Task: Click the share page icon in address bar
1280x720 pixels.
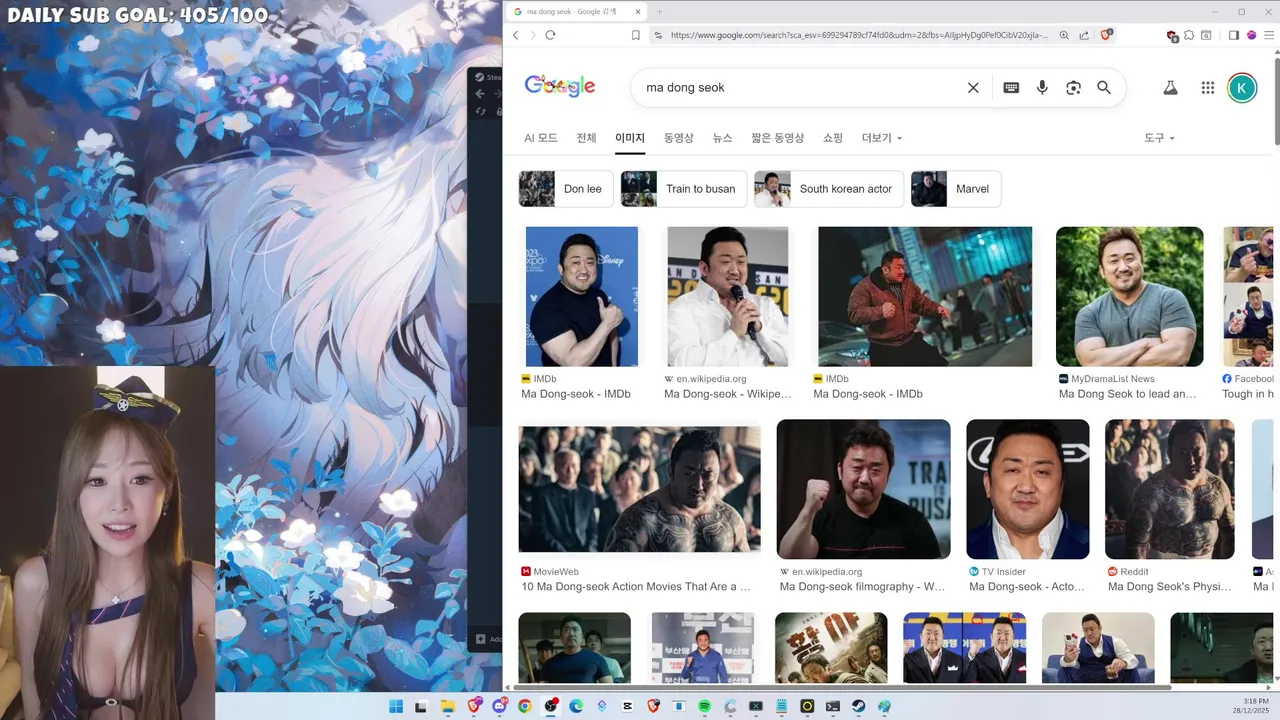Action: coord(1084,35)
